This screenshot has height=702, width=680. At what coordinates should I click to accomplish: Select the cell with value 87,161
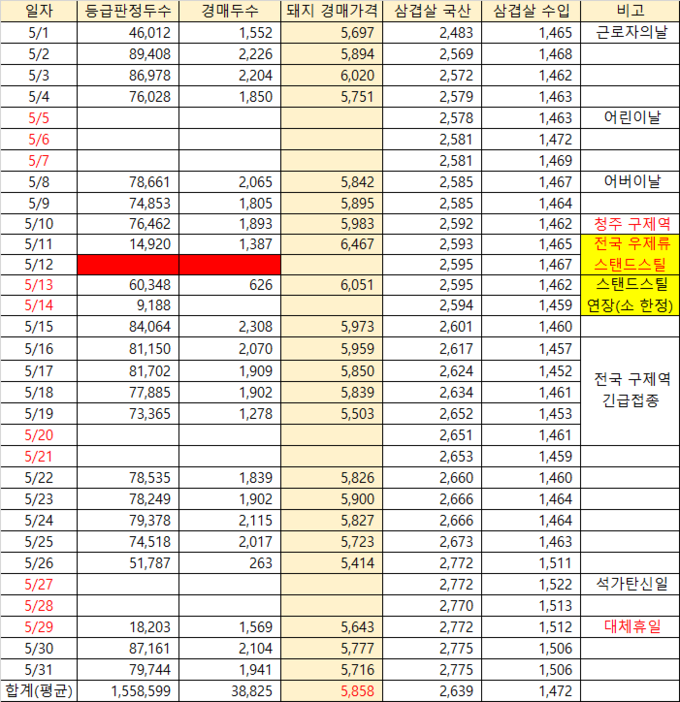(x=128, y=649)
